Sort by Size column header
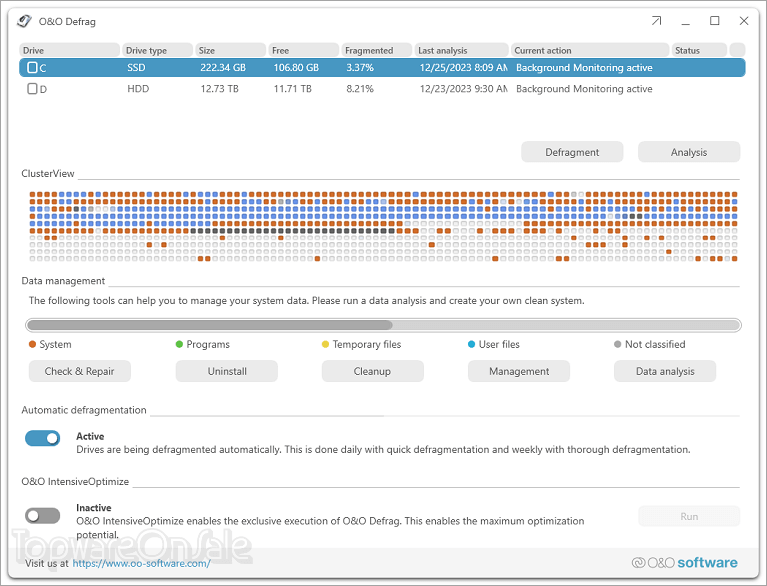This screenshot has width=767, height=586. pos(230,50)
